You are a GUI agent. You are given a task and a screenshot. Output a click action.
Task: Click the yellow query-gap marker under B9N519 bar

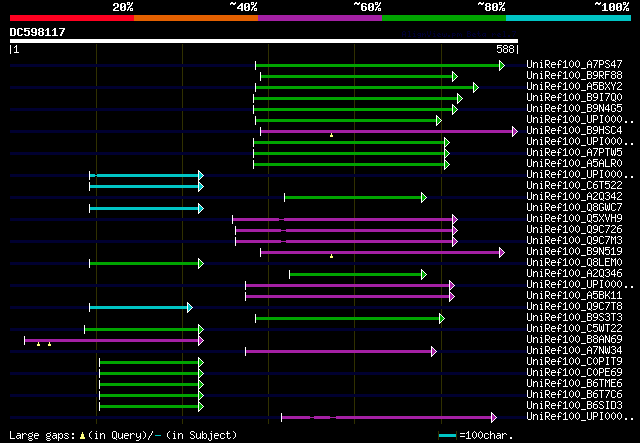[331, 256]
